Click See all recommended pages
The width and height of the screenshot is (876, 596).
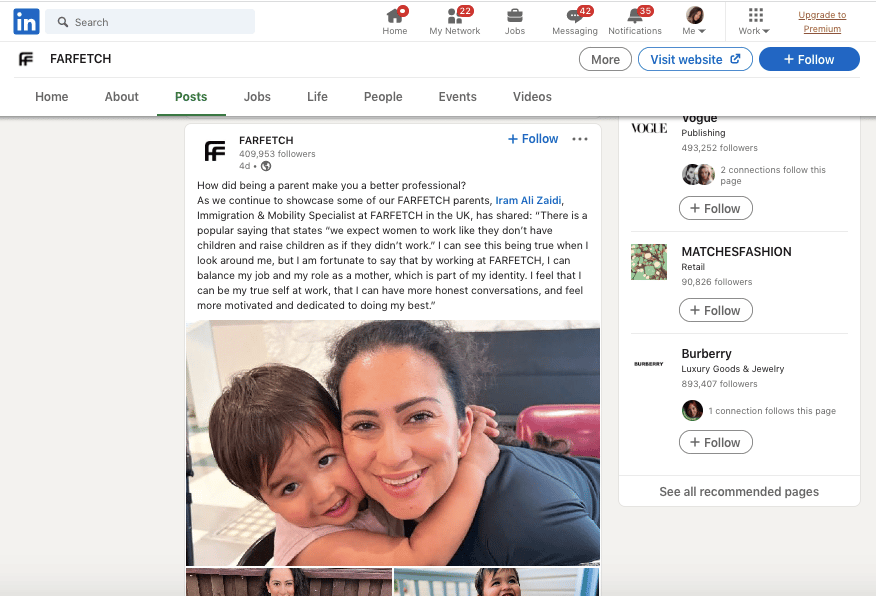tap(739, 492)
